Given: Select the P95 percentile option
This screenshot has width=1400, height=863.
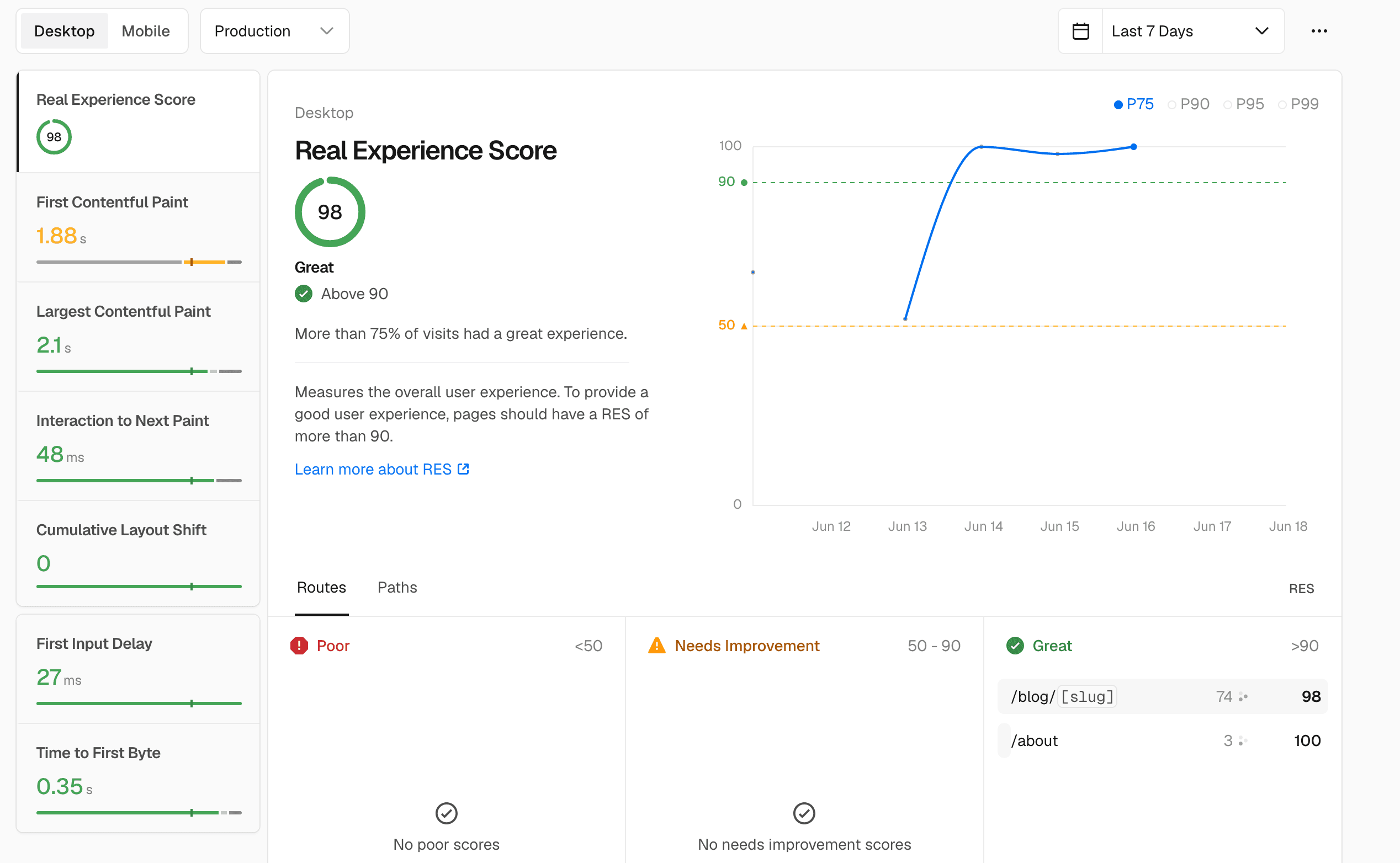Looking at the screenshot, I should pos(1244,104).
